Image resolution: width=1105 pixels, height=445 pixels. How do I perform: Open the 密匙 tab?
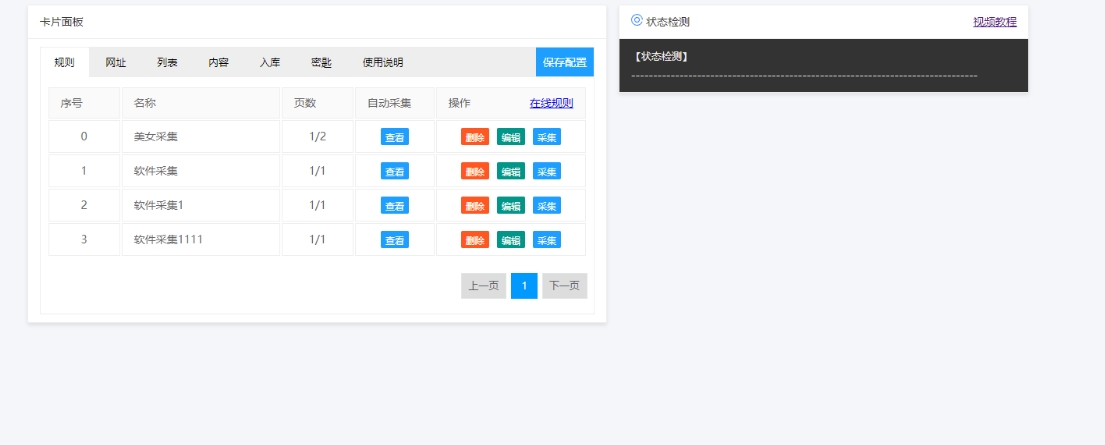coord(321,62)
